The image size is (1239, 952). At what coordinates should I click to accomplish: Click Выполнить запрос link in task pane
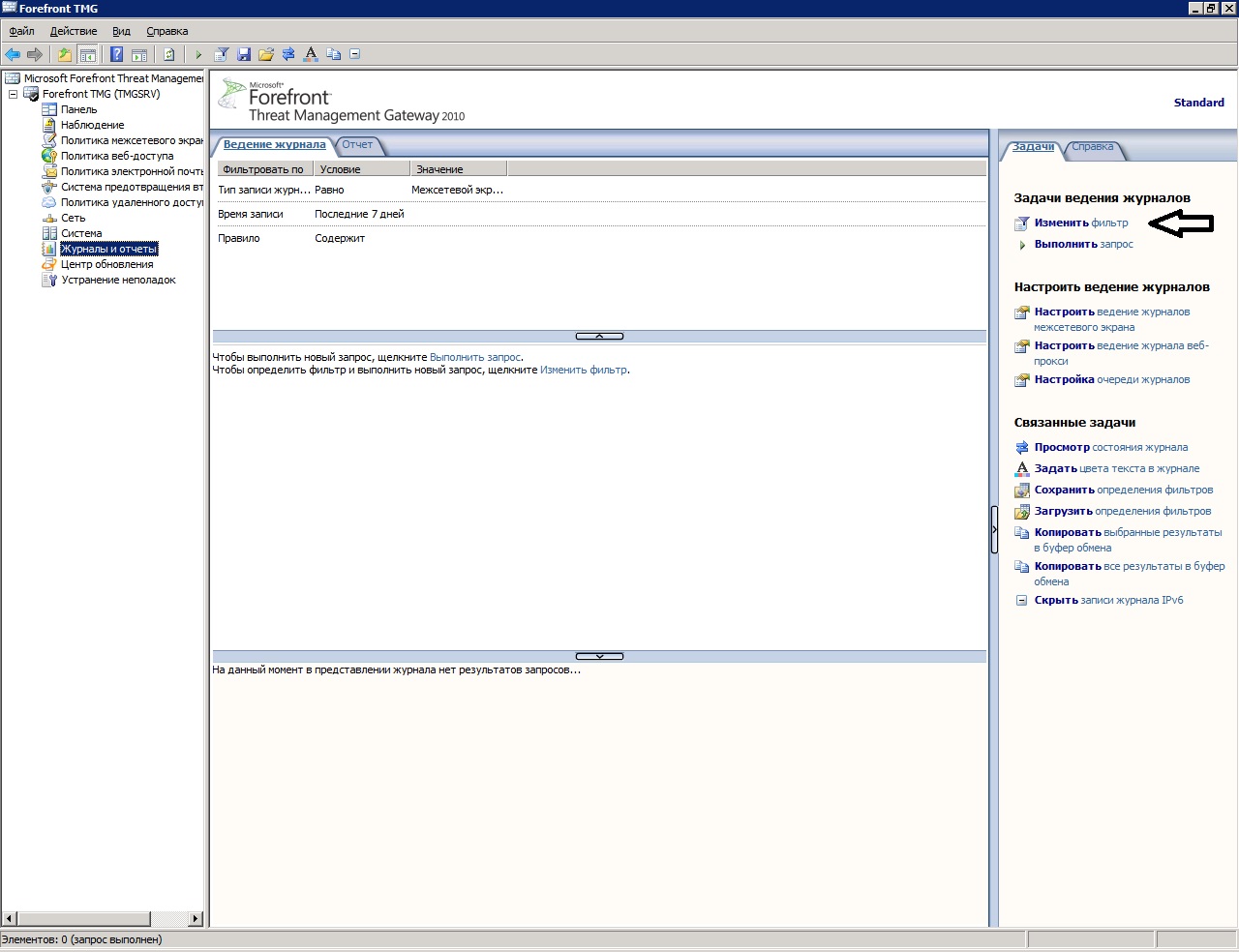click(x=1083, y=244)
